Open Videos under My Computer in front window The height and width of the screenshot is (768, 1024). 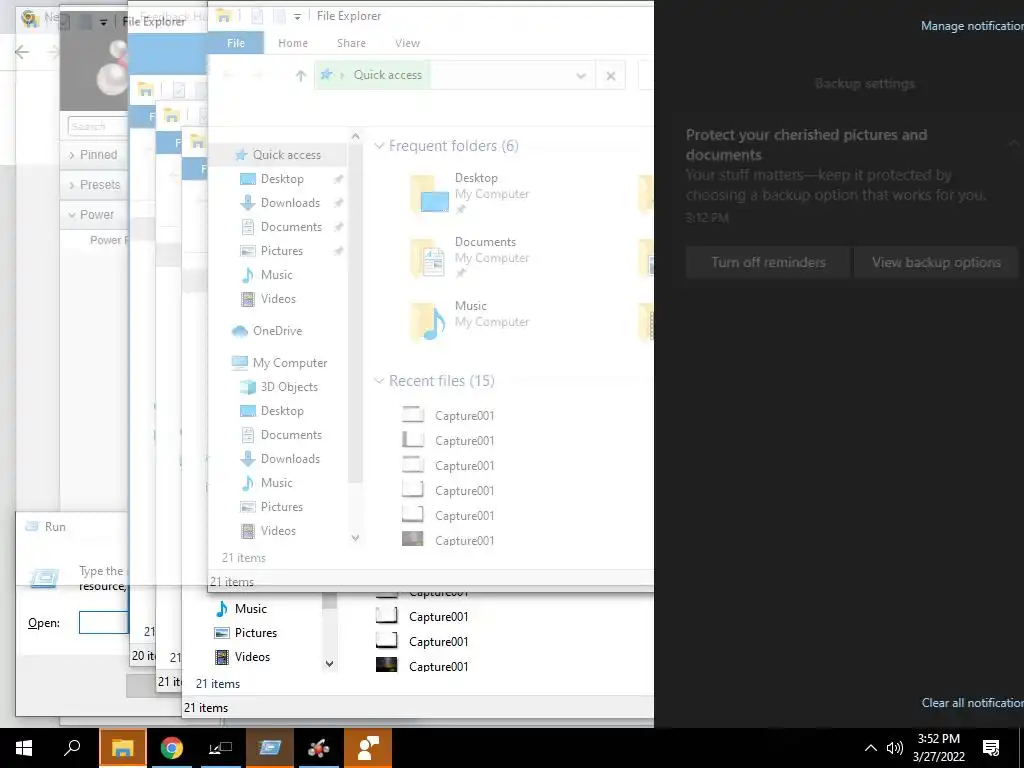pos(278,531)
